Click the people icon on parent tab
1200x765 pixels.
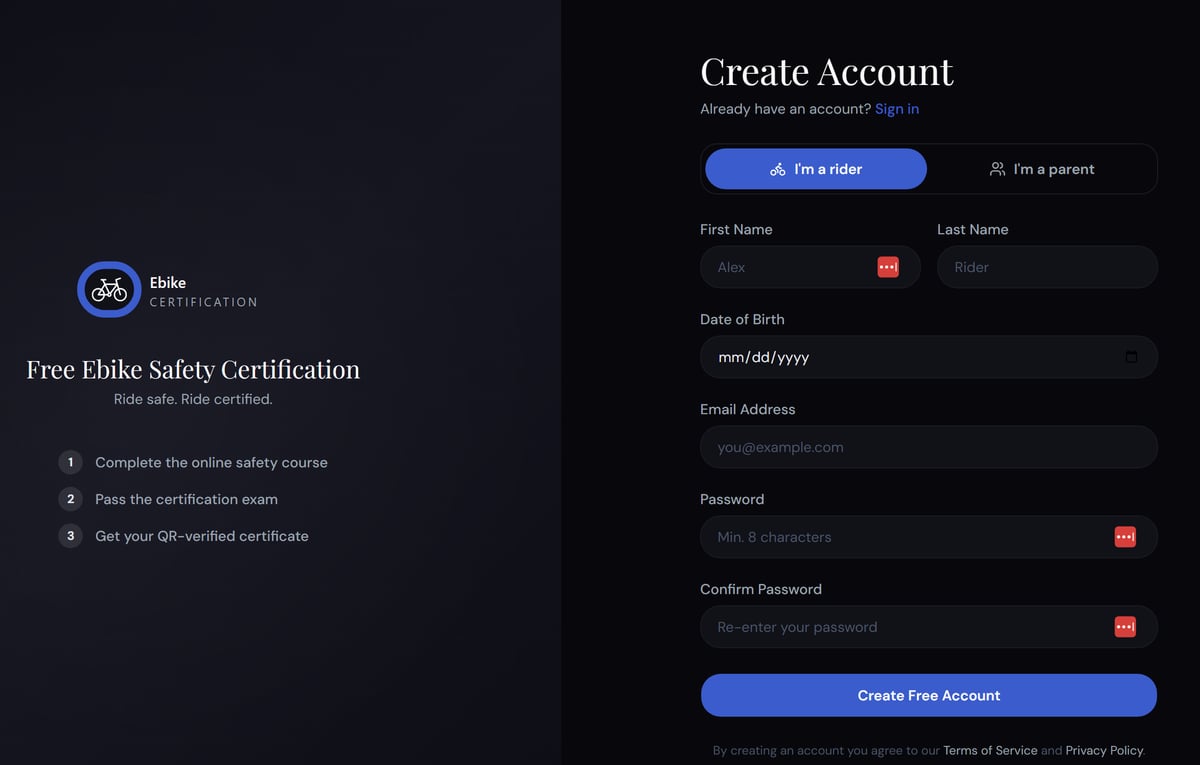(x=997, y=170)
